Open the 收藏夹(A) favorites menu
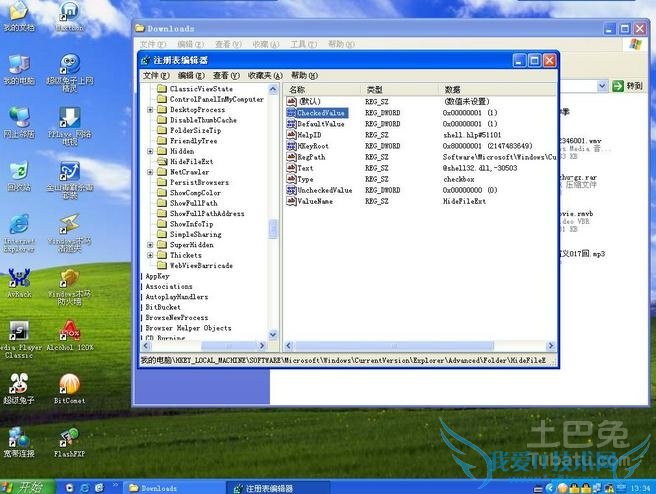656x494 pixels. click(x=264, y=75)
